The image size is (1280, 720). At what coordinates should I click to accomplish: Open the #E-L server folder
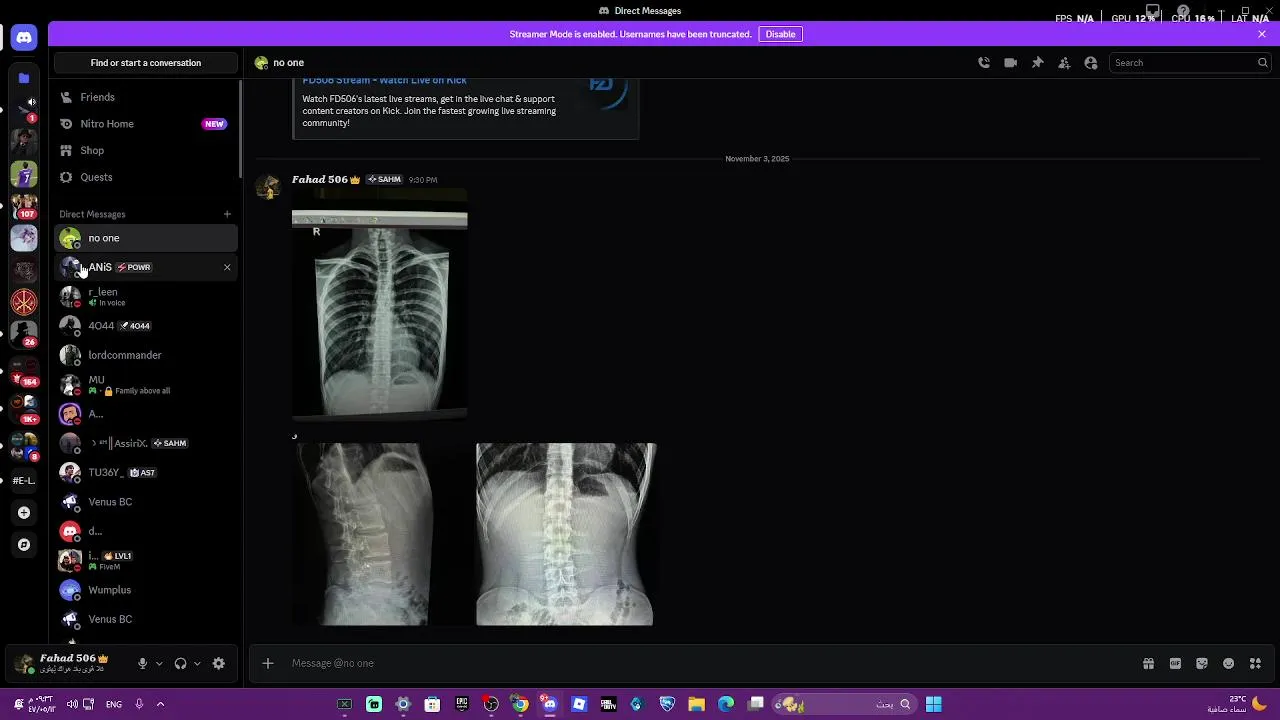24,481
